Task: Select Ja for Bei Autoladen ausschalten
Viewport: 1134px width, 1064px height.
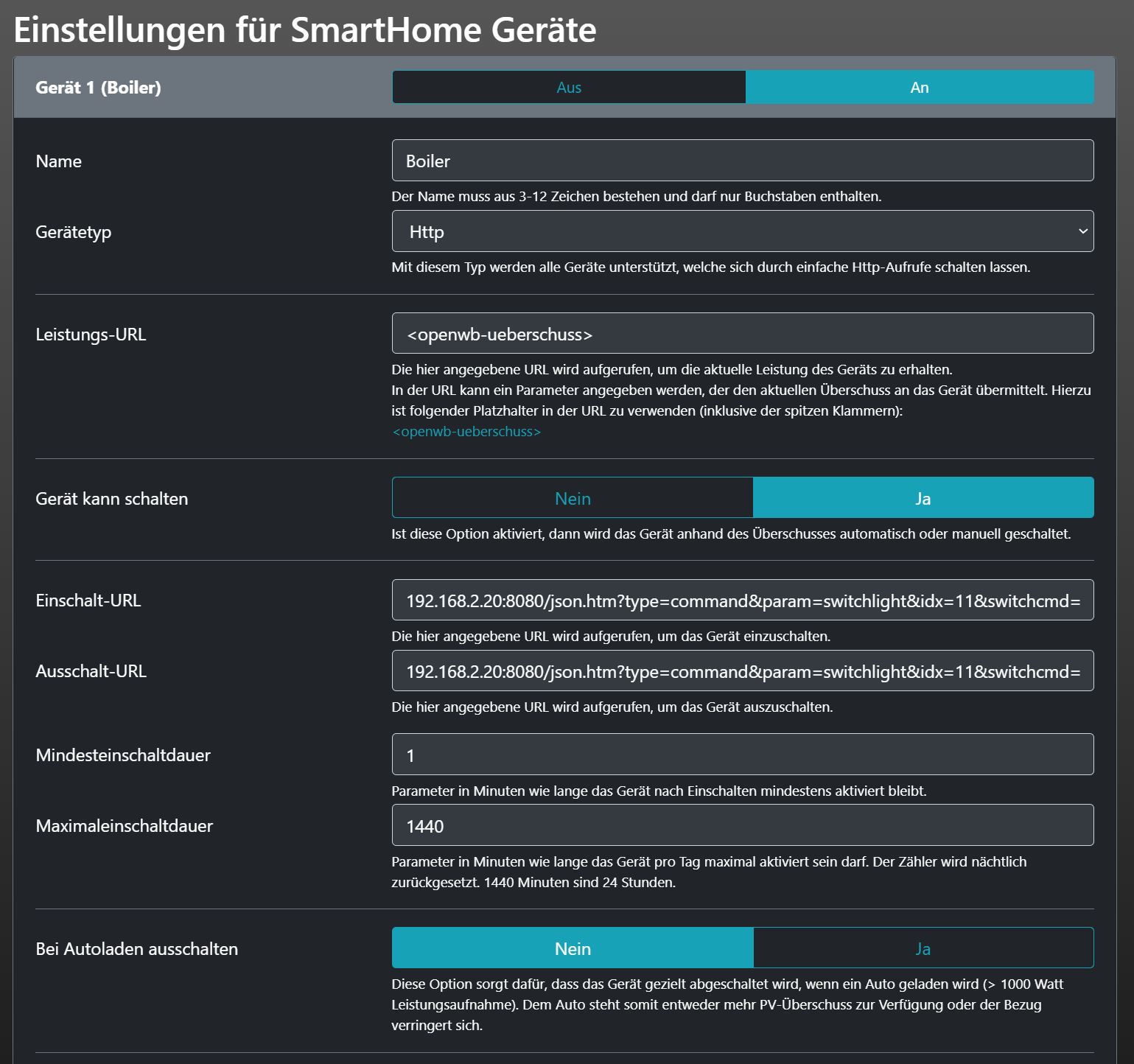Action: point(923,948)
